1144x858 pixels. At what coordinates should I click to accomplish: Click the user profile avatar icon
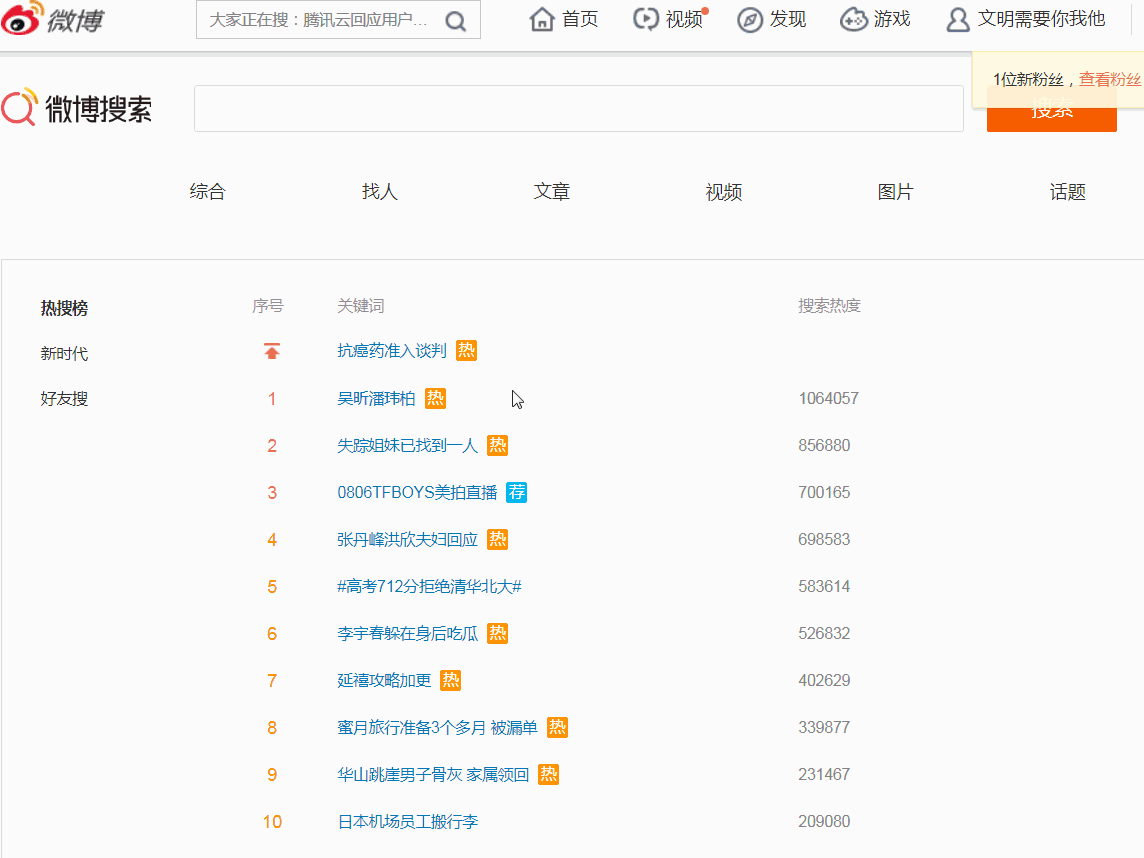958,20
